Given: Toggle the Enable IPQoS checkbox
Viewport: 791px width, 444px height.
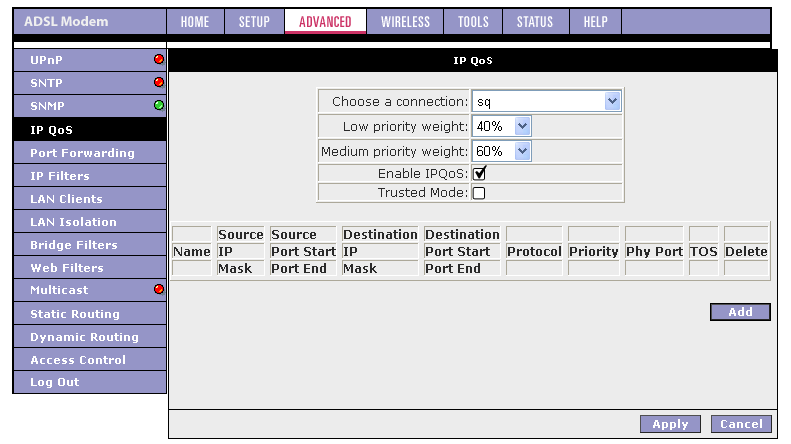Looking at the screenshot, I should (479, 174).
